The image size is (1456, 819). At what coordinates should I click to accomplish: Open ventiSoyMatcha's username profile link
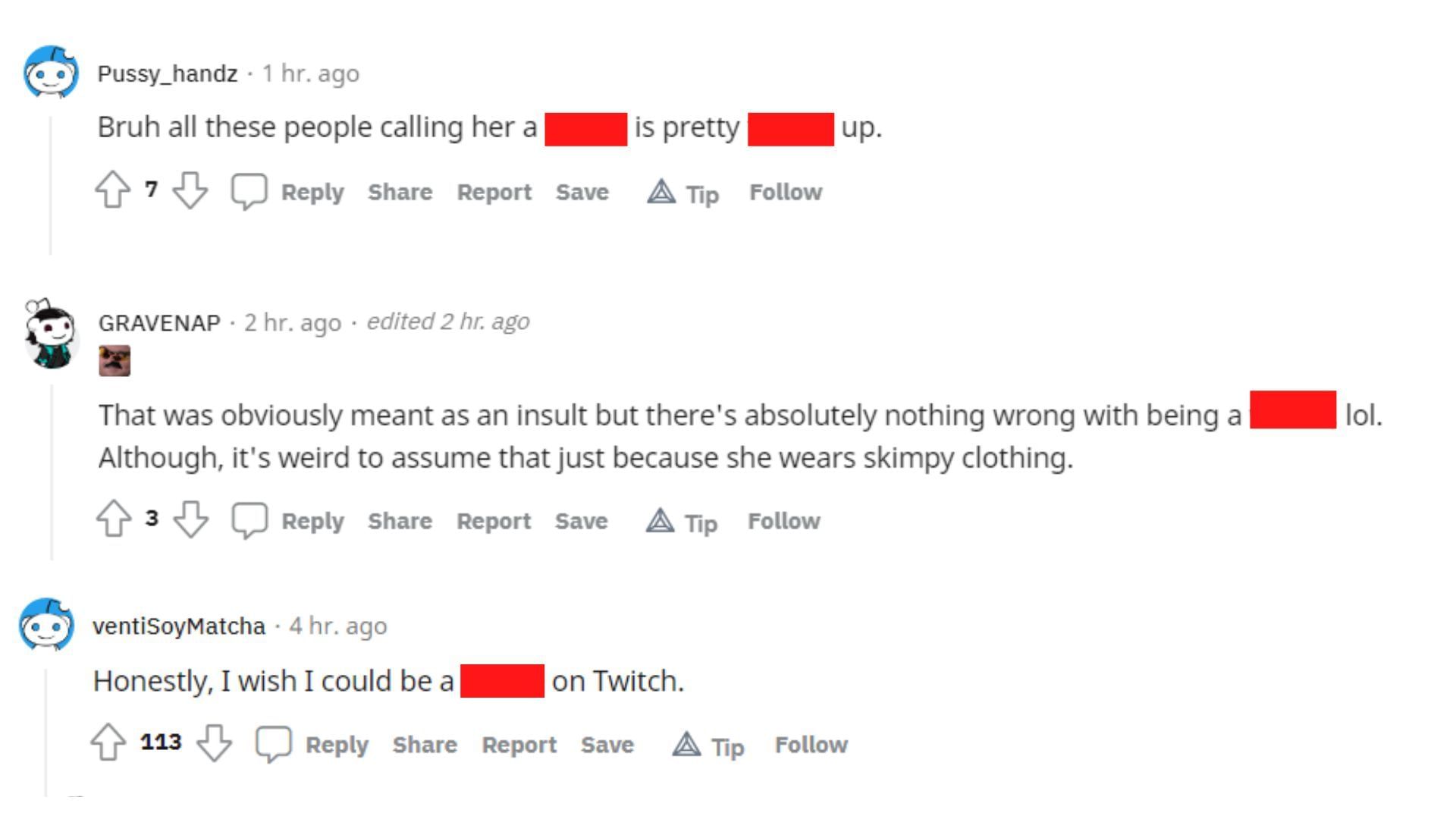click(179, 626)
